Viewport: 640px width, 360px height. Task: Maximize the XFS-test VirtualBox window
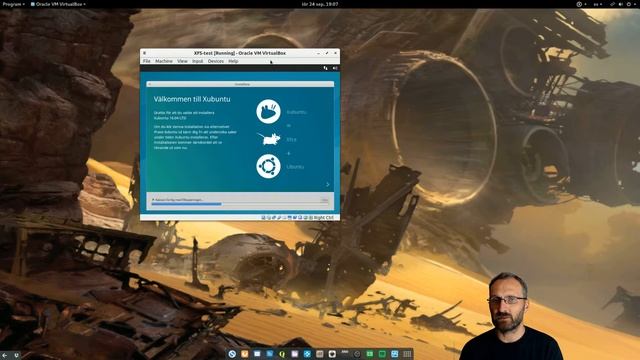(327, 53)
